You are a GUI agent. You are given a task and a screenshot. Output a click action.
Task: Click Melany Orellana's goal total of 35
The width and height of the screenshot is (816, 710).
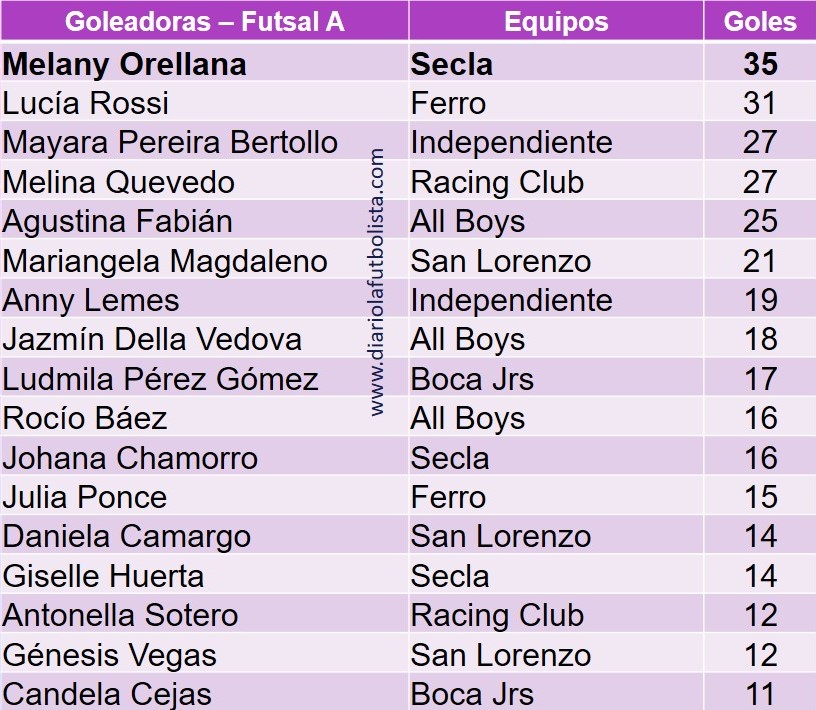[760, 64]
